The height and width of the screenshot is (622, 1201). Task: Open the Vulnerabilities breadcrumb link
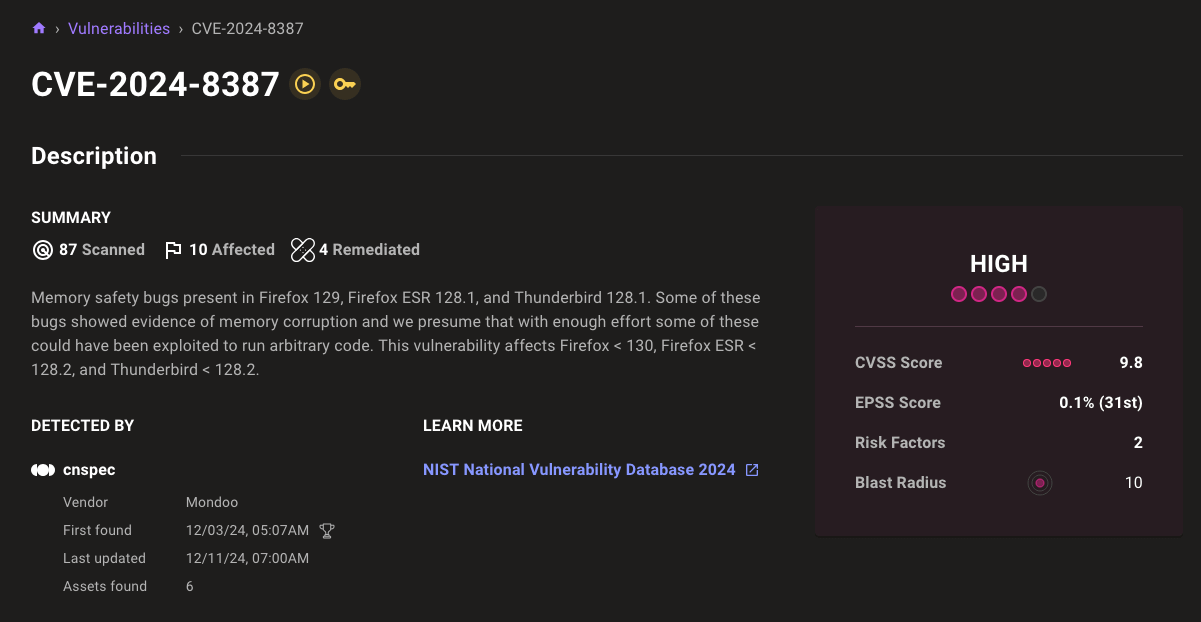119,29
